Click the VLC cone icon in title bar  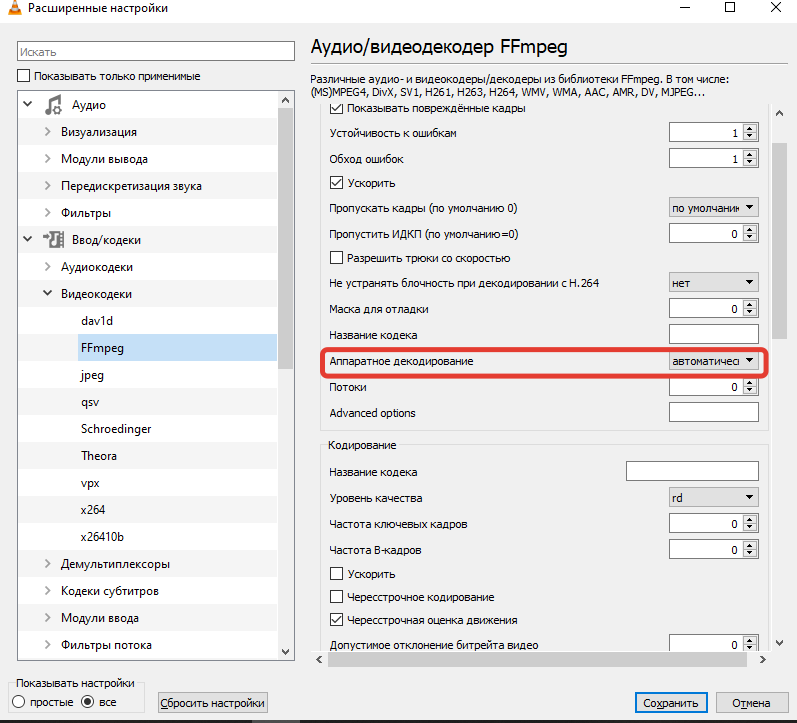pos(13,9)
